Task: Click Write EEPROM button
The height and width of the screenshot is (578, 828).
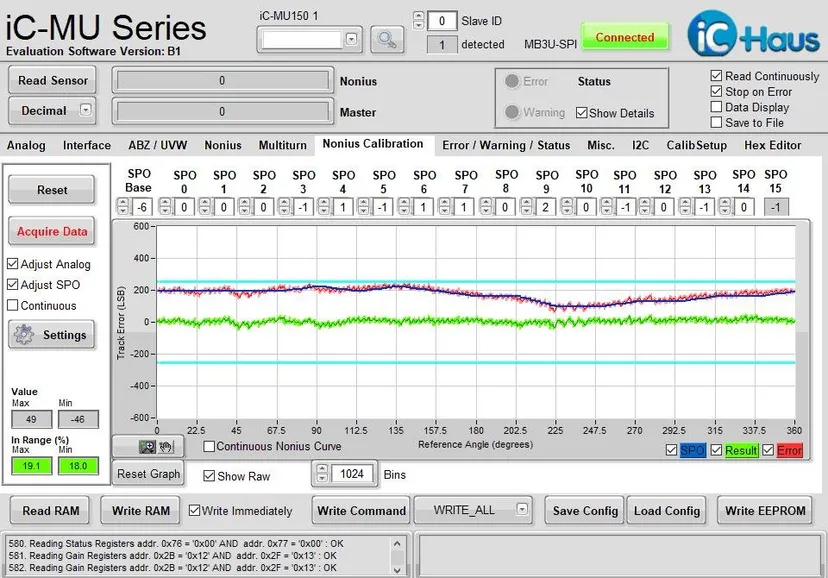Action: (x=765, y=510)
